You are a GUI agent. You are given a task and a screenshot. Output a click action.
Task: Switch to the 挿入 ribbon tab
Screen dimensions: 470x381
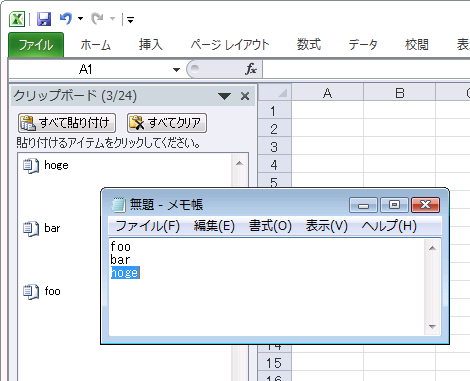click(x=151, y=45)
